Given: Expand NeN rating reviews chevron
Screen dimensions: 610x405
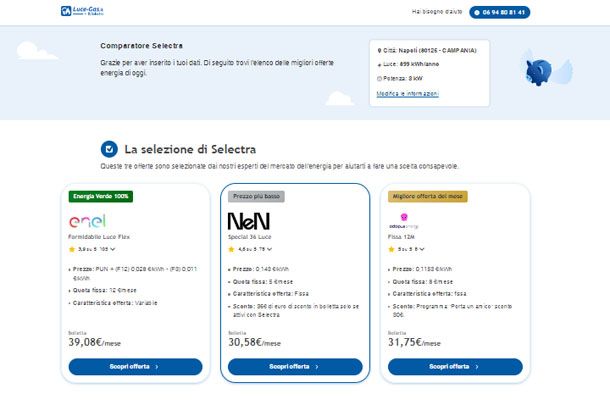Looking at the screenshot, I should point(269,249).
